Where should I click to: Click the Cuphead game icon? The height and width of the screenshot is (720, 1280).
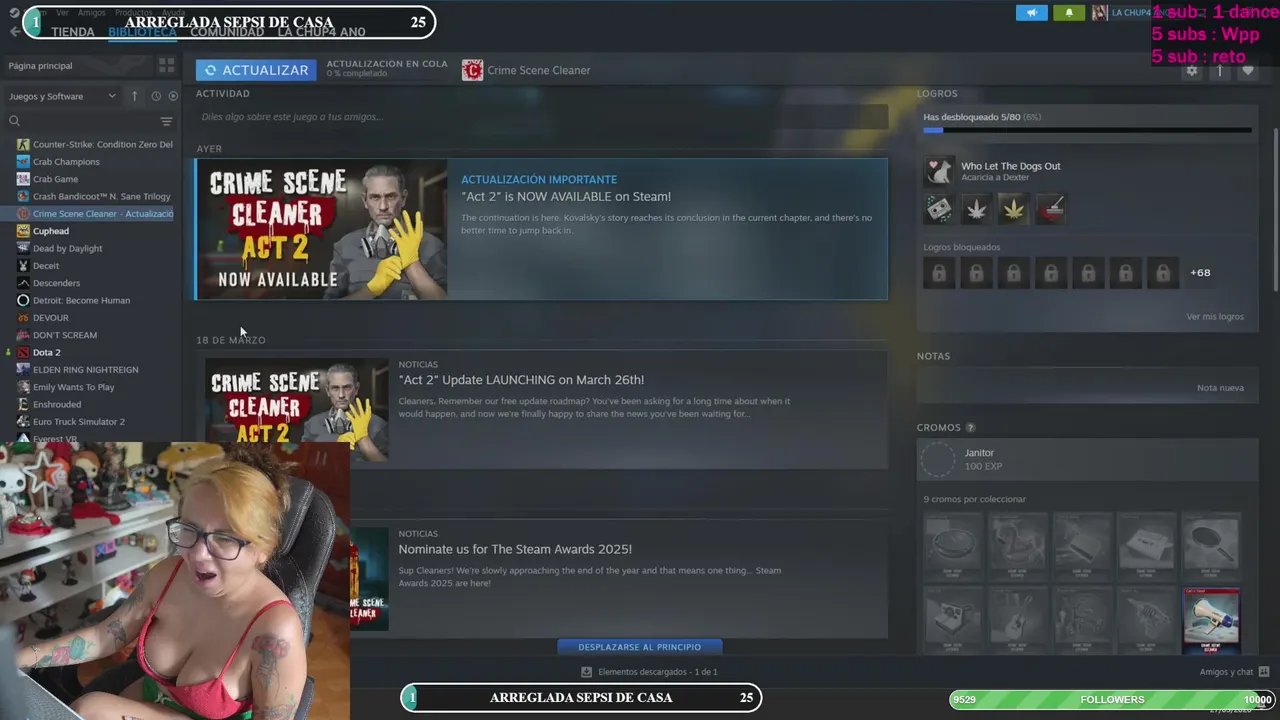point(23,231)
